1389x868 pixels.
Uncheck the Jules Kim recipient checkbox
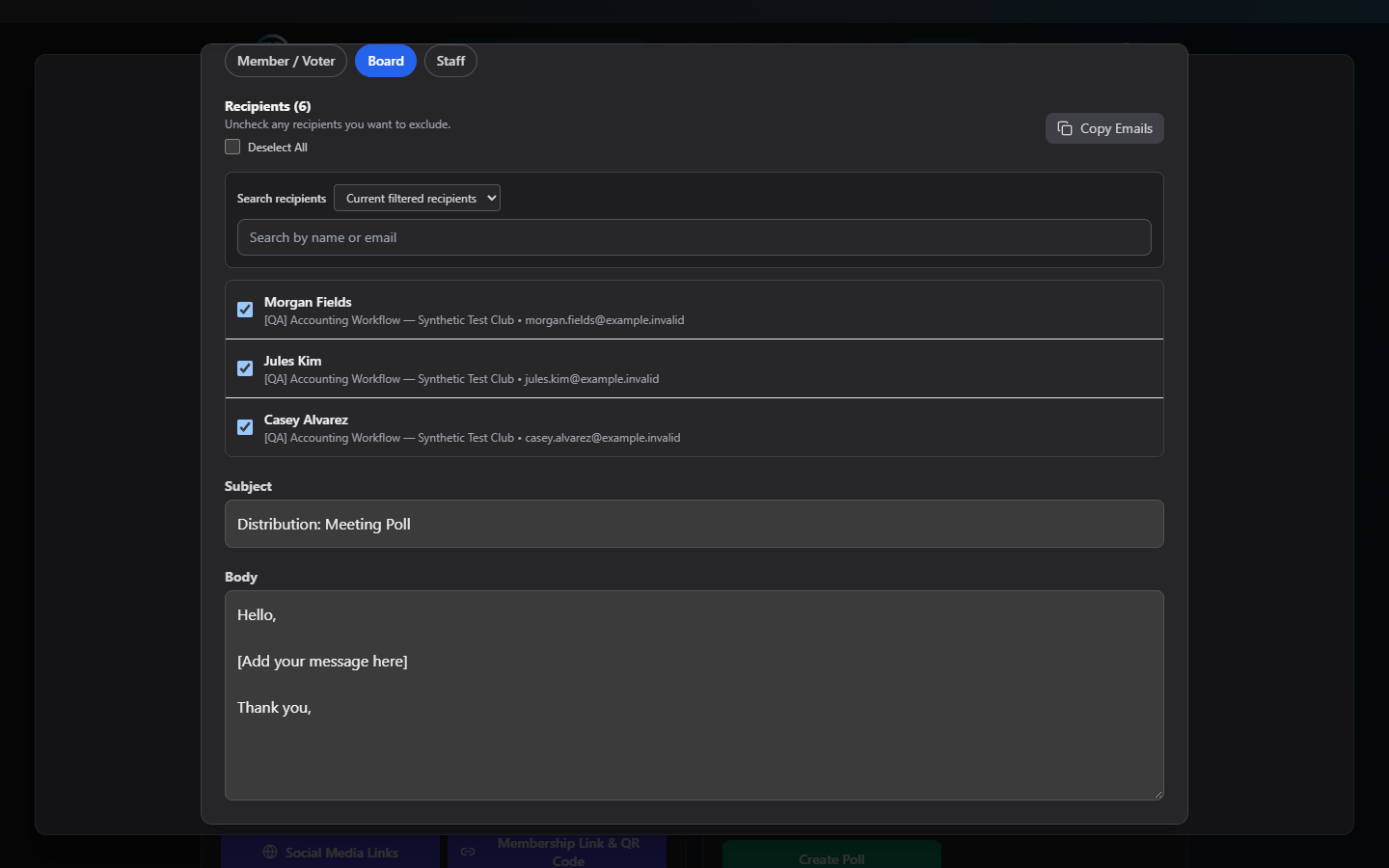[x=245, y=368]
